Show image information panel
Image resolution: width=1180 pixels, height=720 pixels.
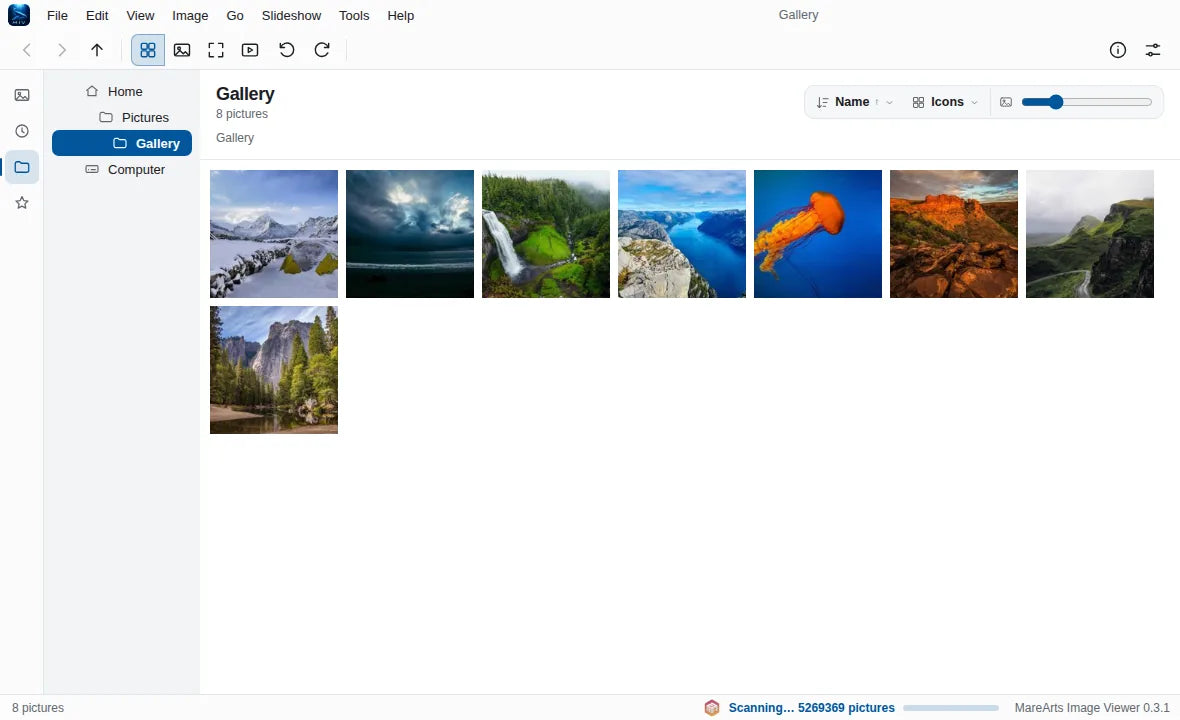(x=1118, y=50)
